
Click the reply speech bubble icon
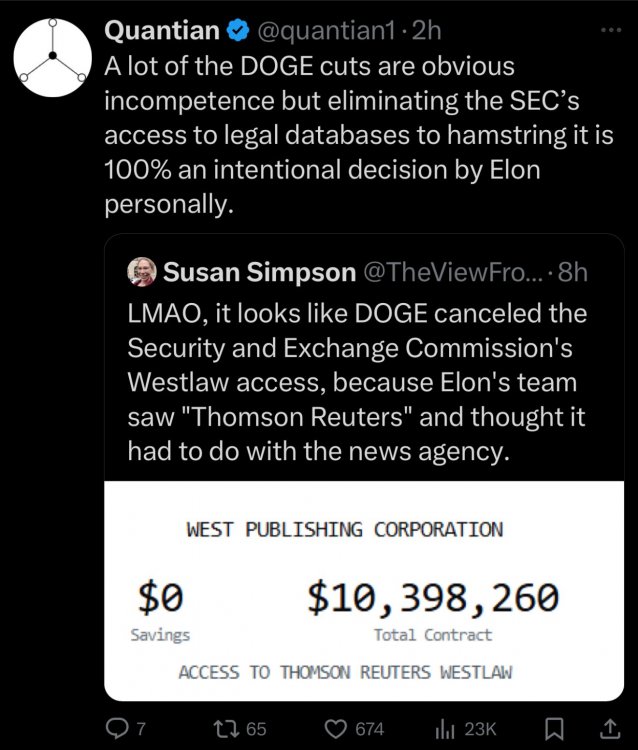(117, 729)
